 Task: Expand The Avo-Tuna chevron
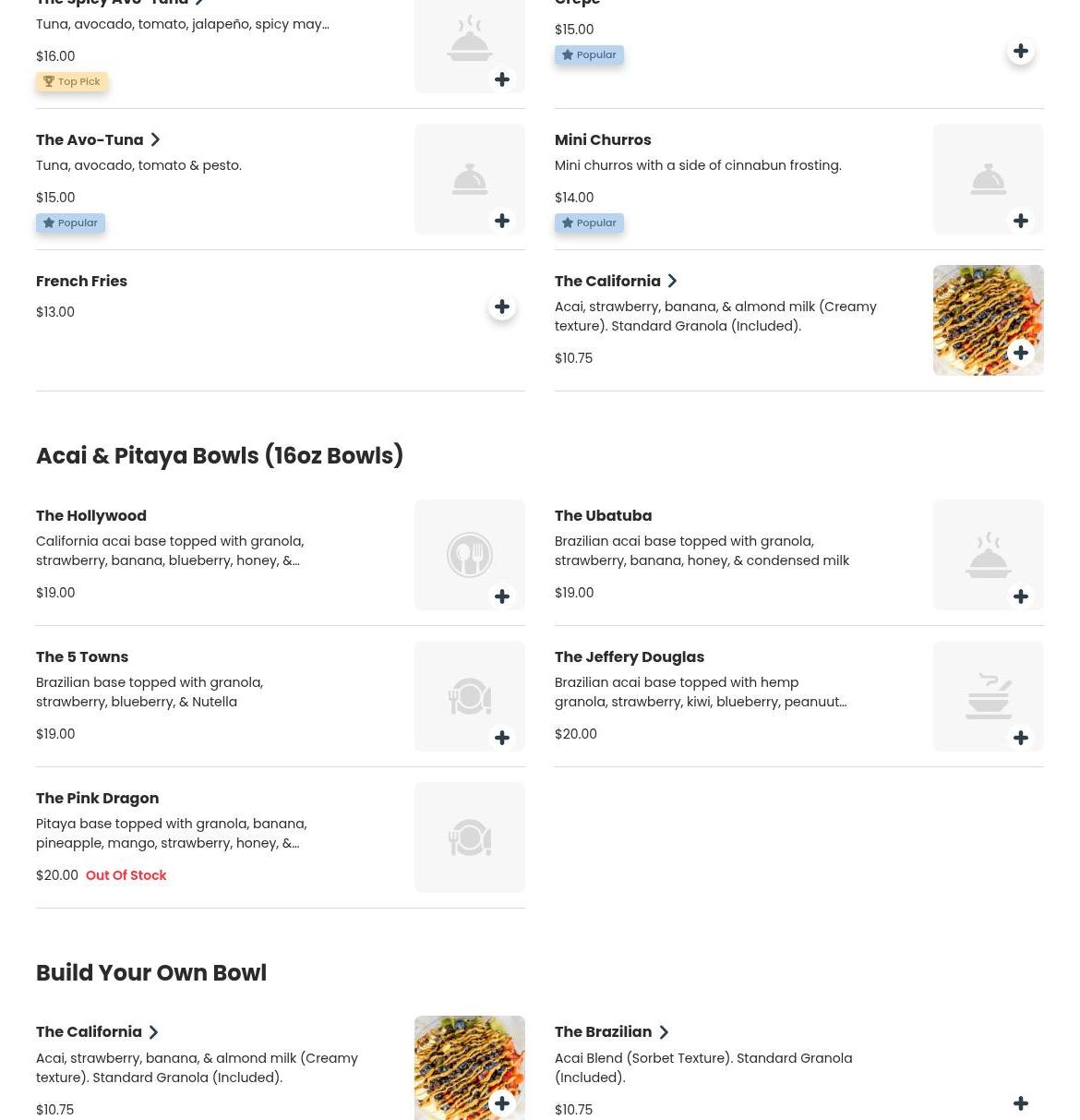point(155,139)
